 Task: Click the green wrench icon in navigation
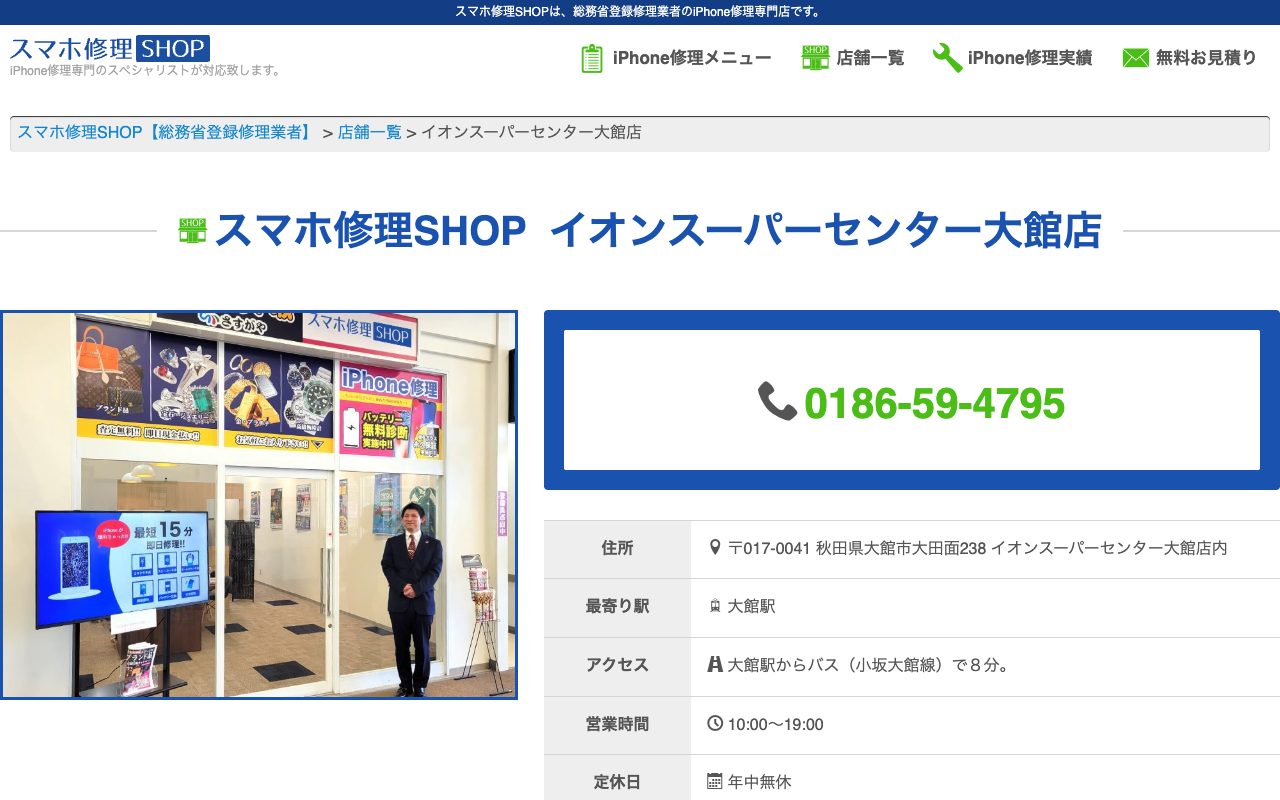tap(947, 58)
